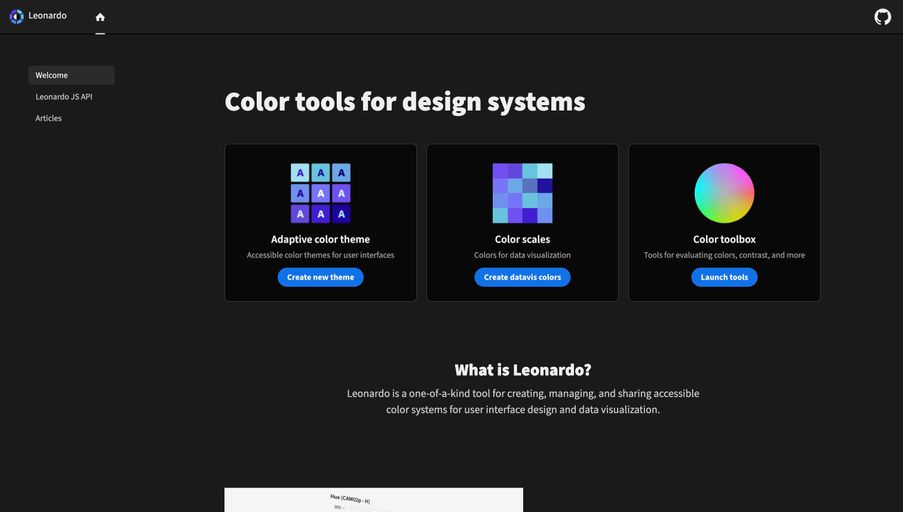Open the GitHub repository icon
903x512 pixels.
click(882, 17)
